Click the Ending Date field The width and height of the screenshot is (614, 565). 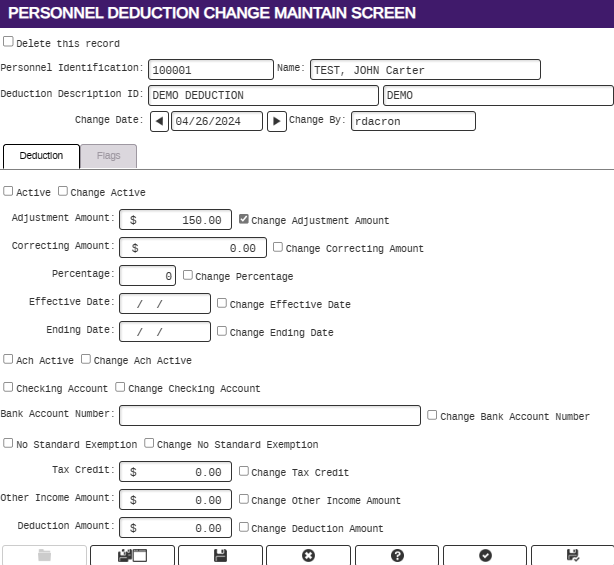click(165, 332)
